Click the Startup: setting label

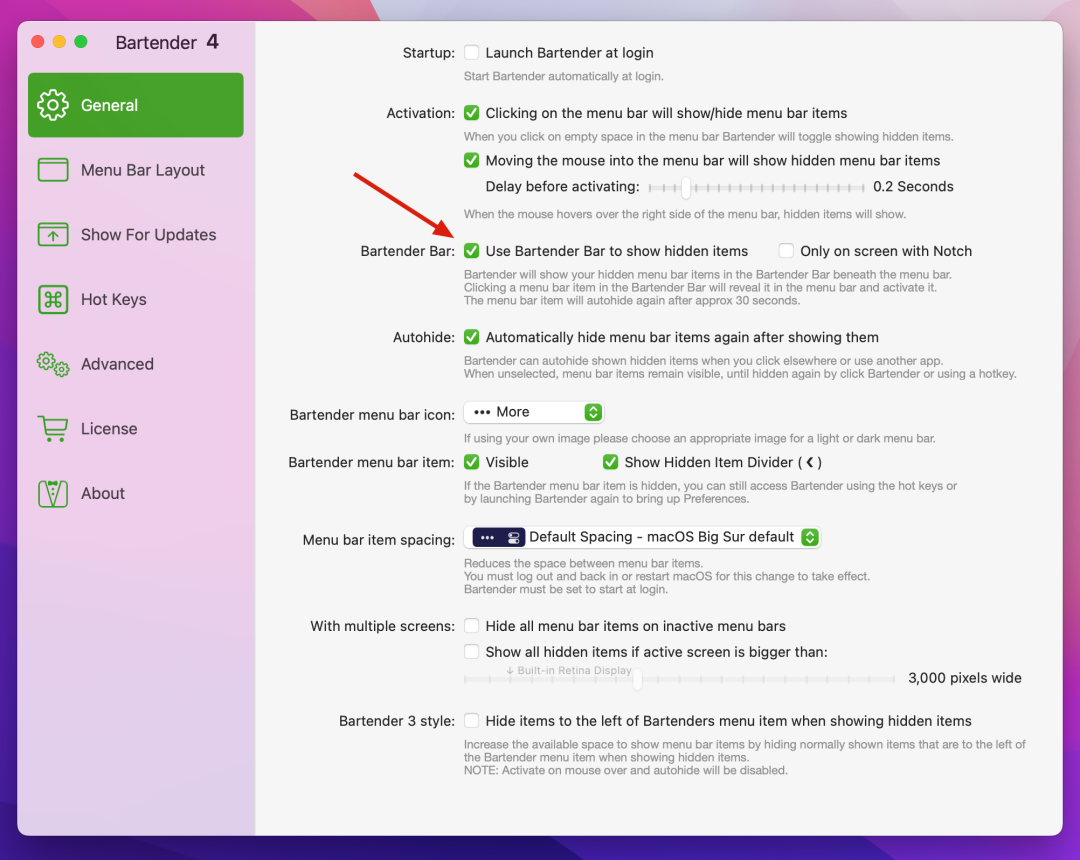[428, 53]
